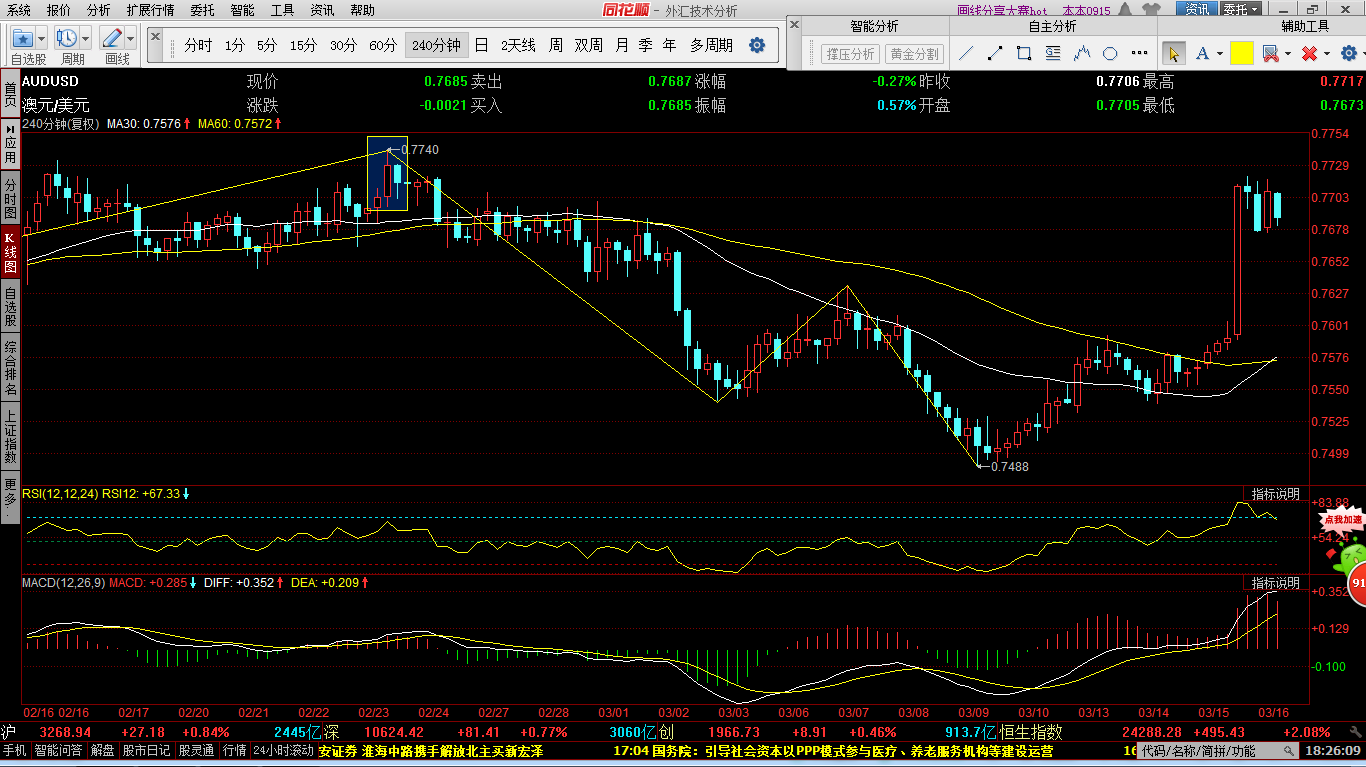Open the 自选股 star folder toolbar icon
This screenshot has height=767, width=1366.
[x=23, y=38]
